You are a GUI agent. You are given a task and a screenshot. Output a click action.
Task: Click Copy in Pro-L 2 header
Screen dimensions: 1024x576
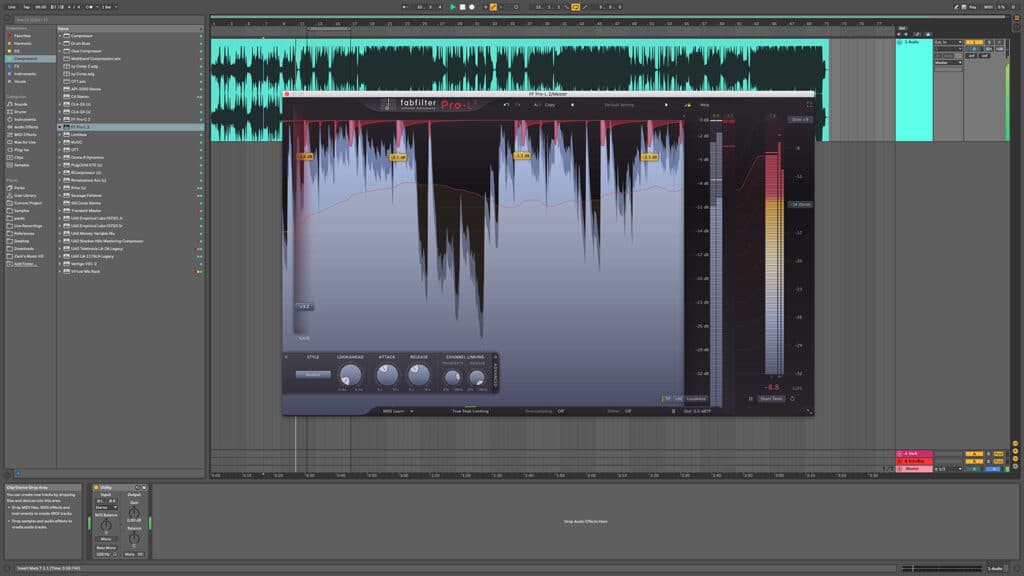(x=550, y=104)
